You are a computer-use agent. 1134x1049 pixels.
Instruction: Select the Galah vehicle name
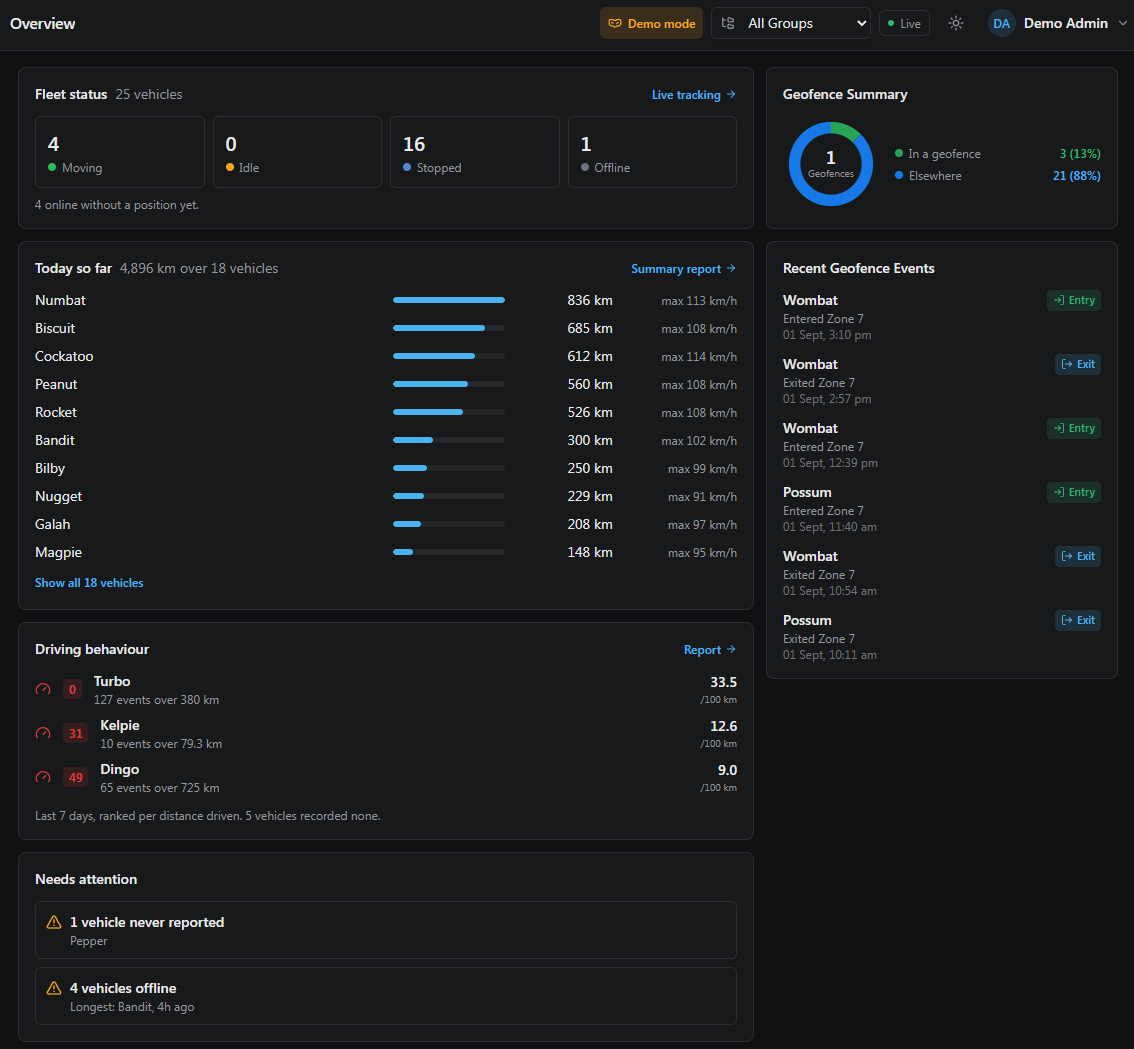(52, 524)
